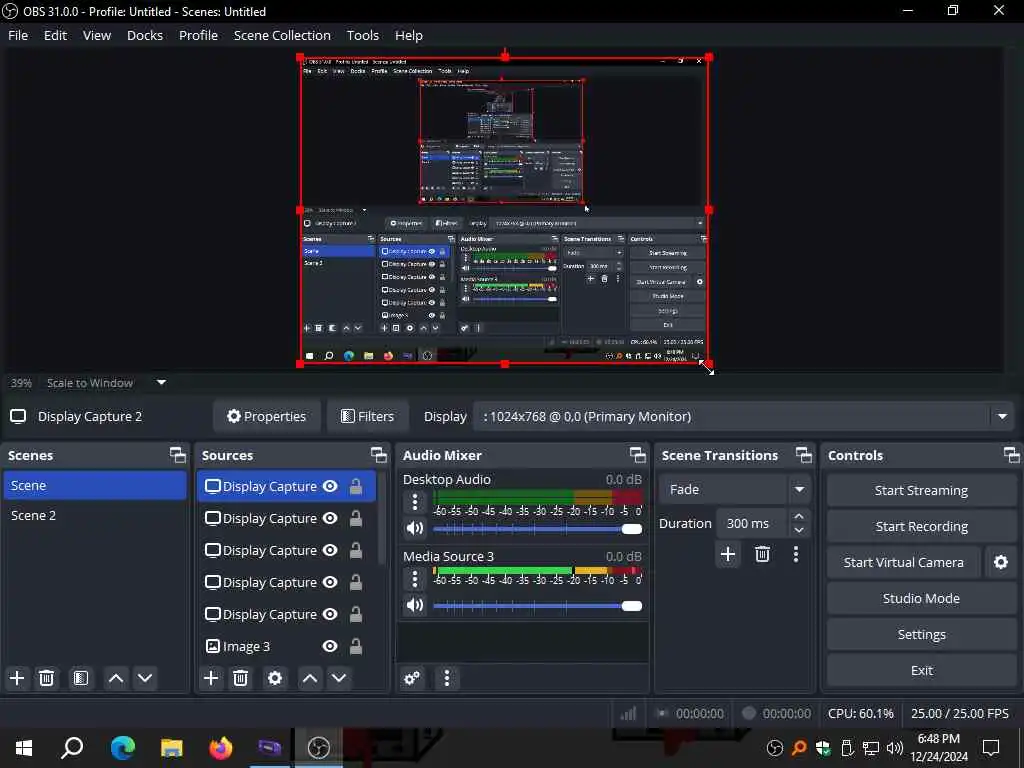Hide the Image 3 source via eye icon
The image size is (1024, 768).
(330, 647)
